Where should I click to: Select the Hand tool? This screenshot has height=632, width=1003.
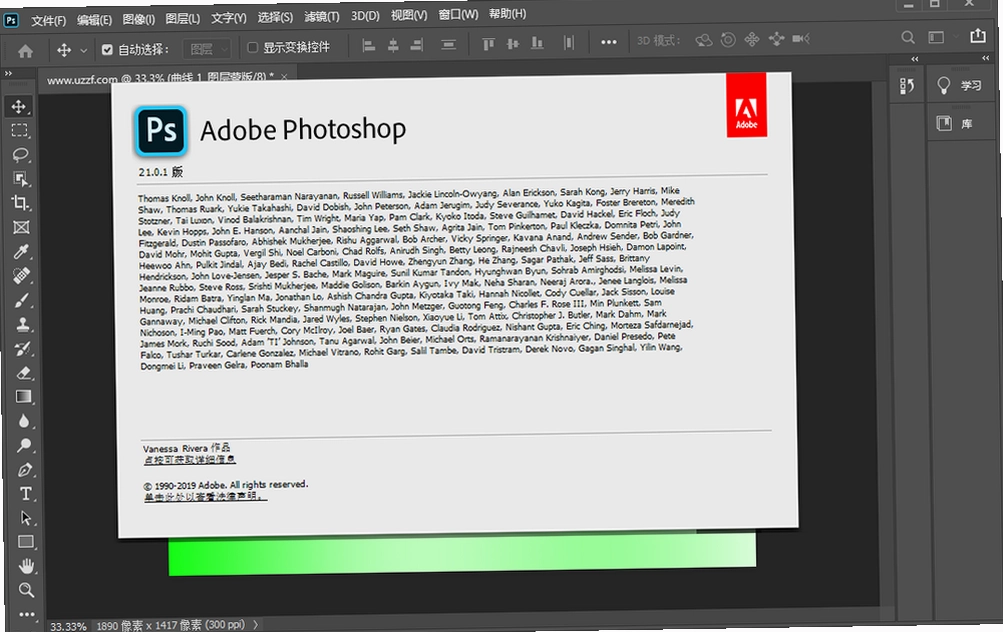pyautogui.click(x=26, y=566)
